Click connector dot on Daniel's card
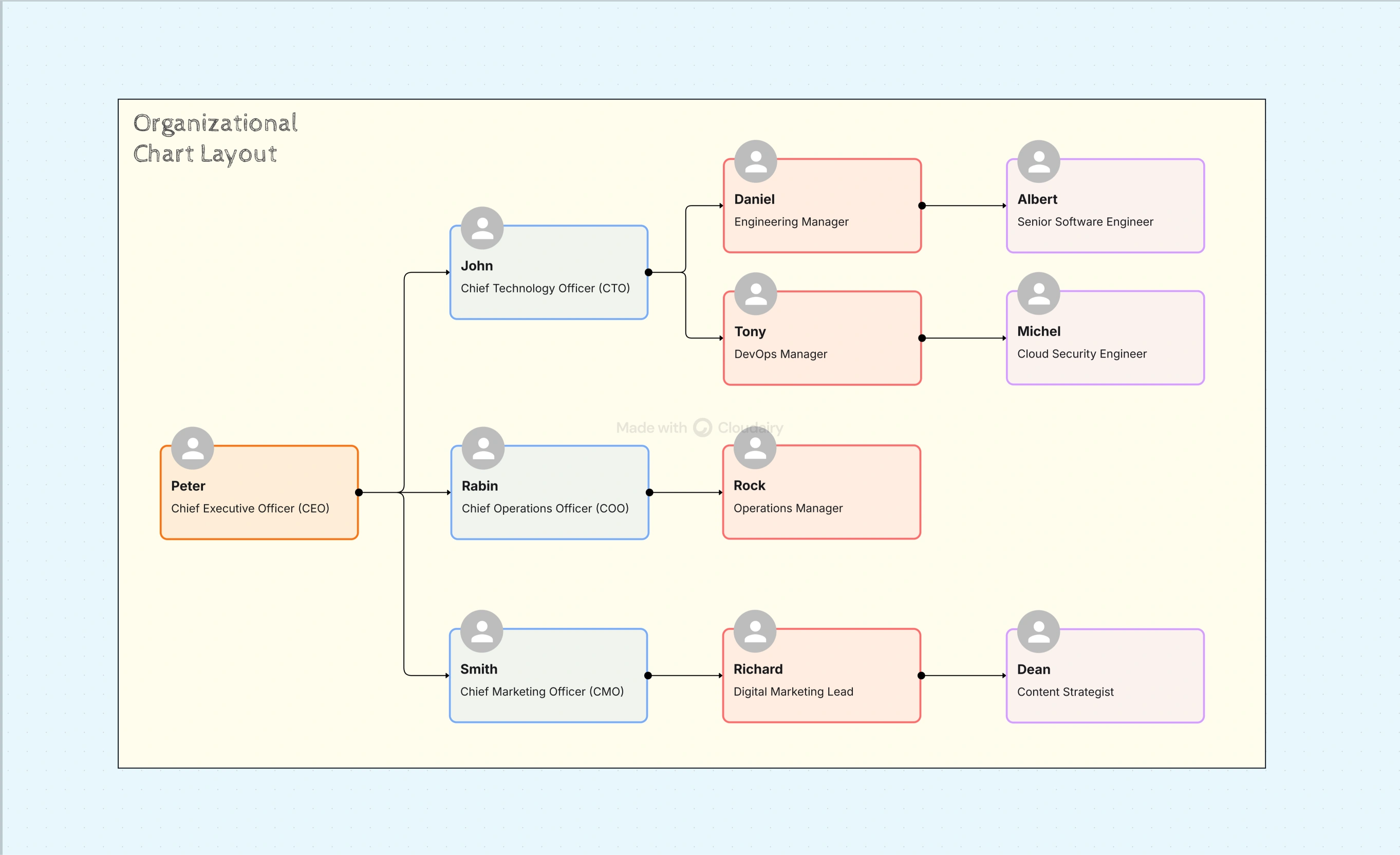 922,206
